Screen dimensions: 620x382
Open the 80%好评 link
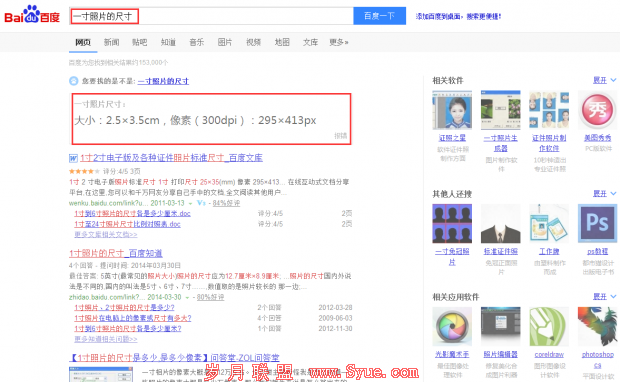tap(210, 297)
